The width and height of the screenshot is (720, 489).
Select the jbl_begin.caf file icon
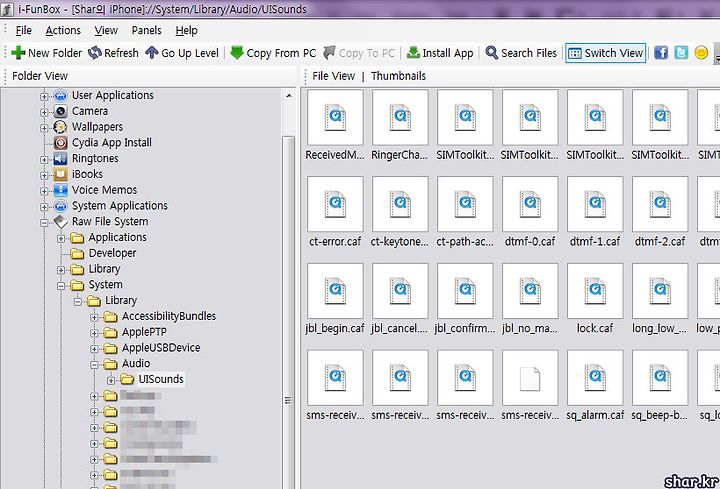click(335, 291)
